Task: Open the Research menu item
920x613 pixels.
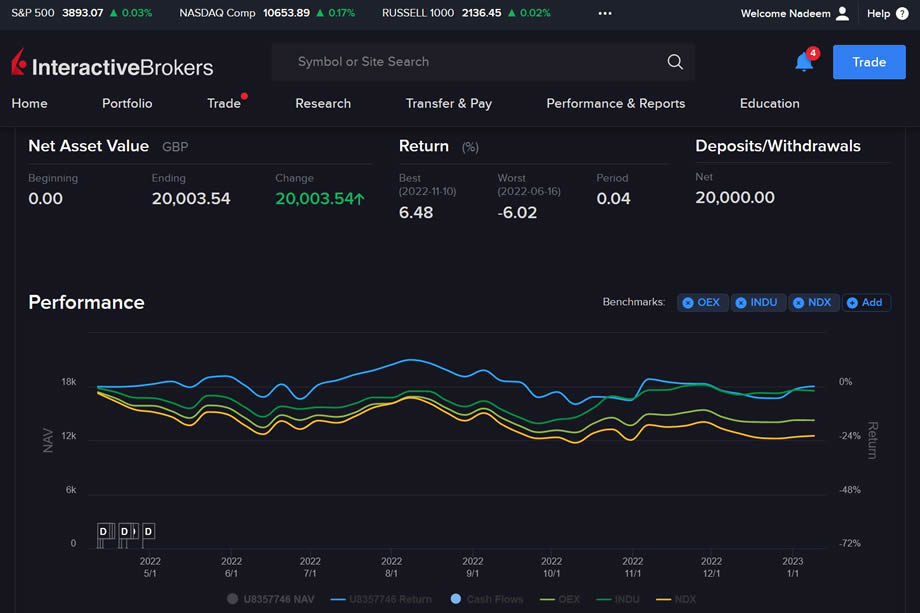Action: (x=323, y=103)
